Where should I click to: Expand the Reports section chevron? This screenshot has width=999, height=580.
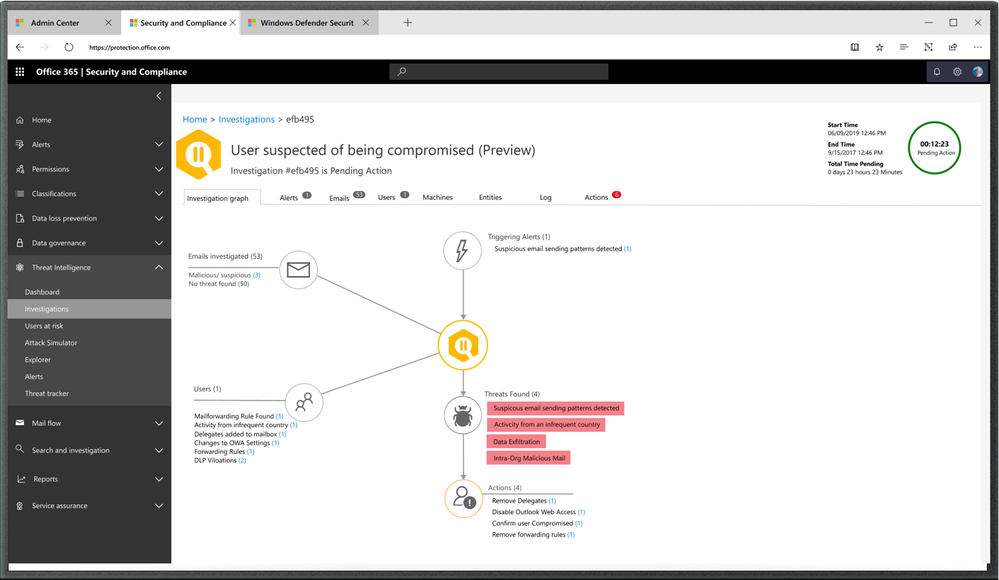tap(159, 479)
